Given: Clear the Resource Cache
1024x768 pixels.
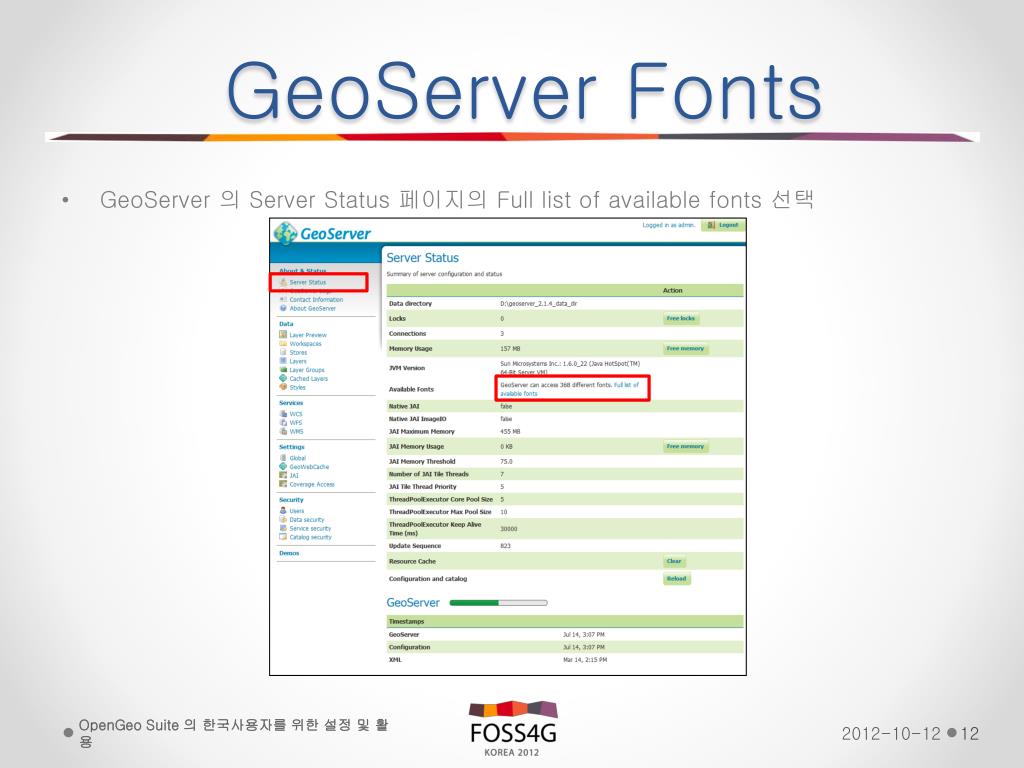Looking at the screenshot, I should 674,561.
